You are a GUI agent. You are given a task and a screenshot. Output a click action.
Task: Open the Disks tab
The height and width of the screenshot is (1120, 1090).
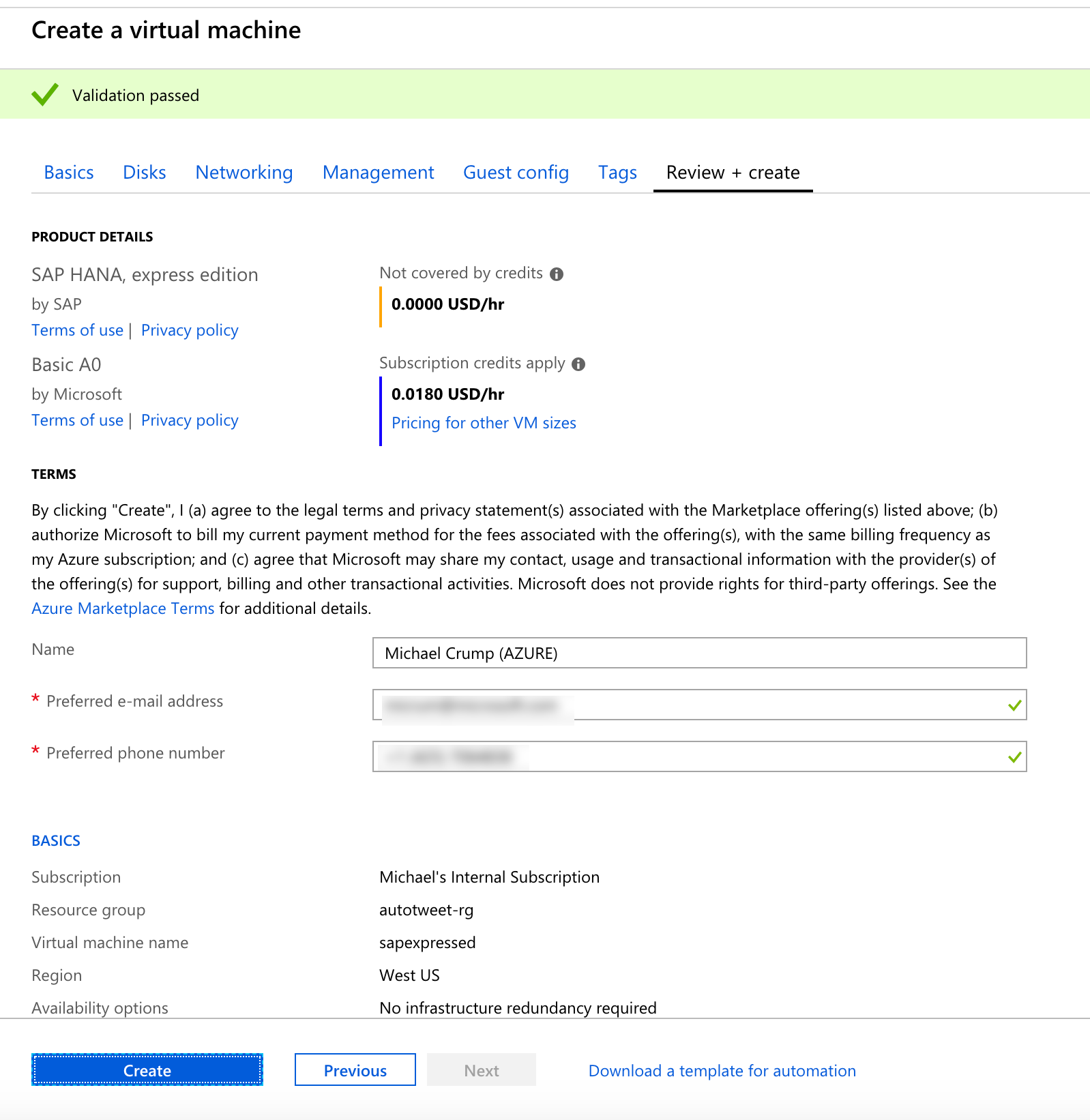145,173
